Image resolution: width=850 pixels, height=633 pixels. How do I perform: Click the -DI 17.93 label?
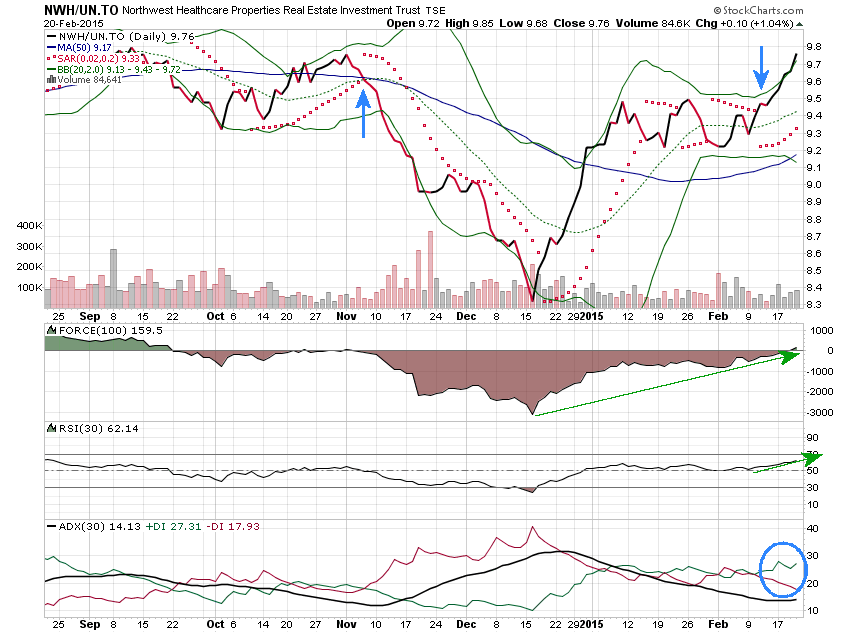pos(233,526)
